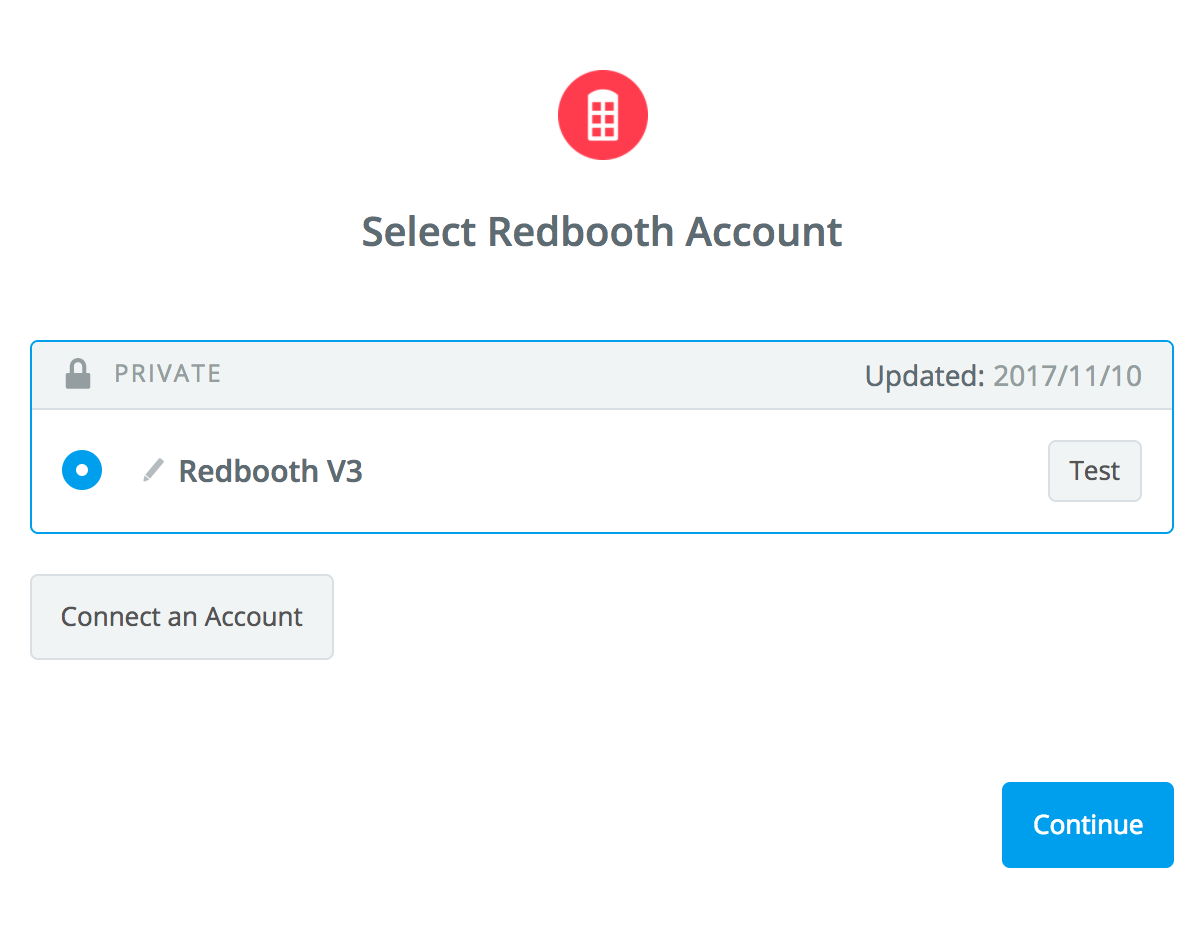Click the pencil edit icon by Redbooth V3
Image resolution: width=1200 pixels, height=938 pixels.
153,470
